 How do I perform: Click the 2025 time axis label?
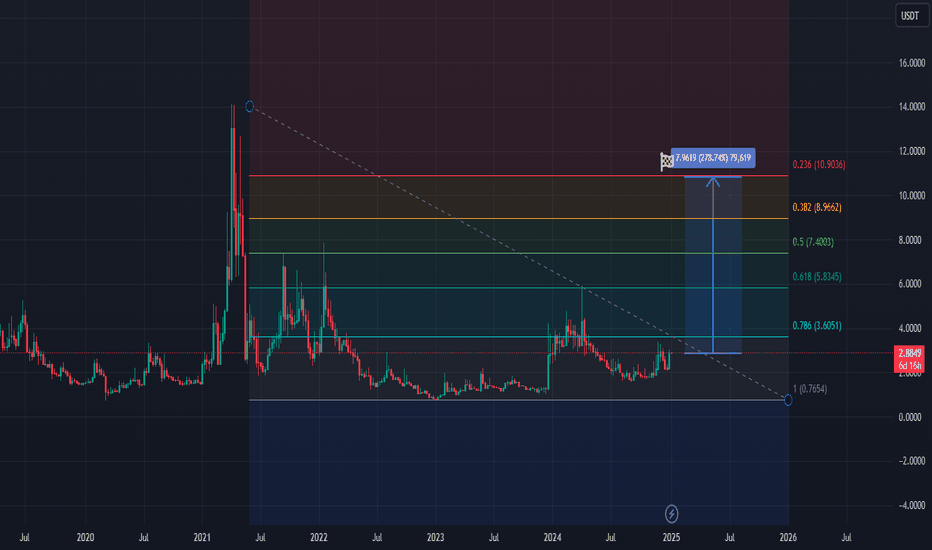tap(671, 538)
